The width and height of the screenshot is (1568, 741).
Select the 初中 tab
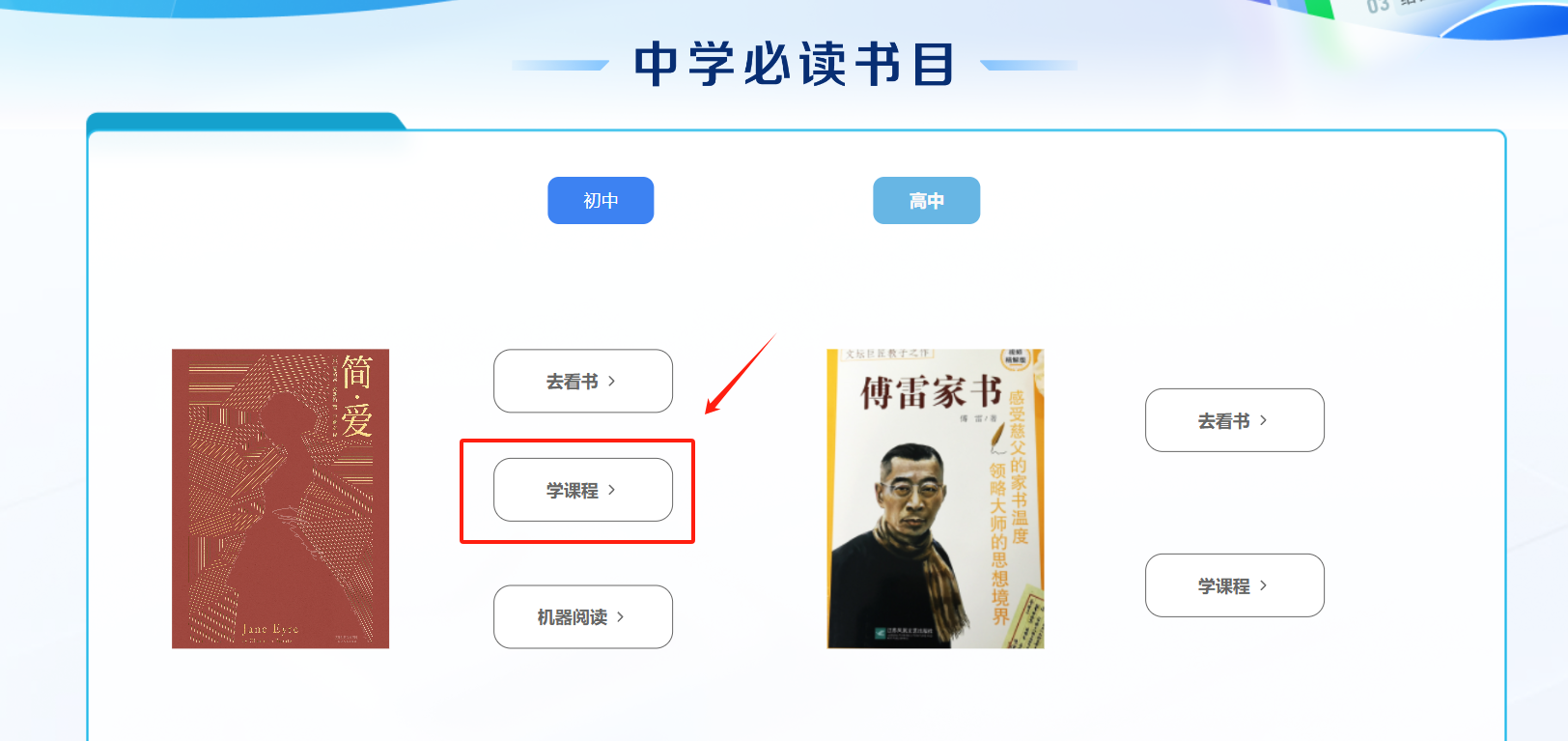point(601,200)
